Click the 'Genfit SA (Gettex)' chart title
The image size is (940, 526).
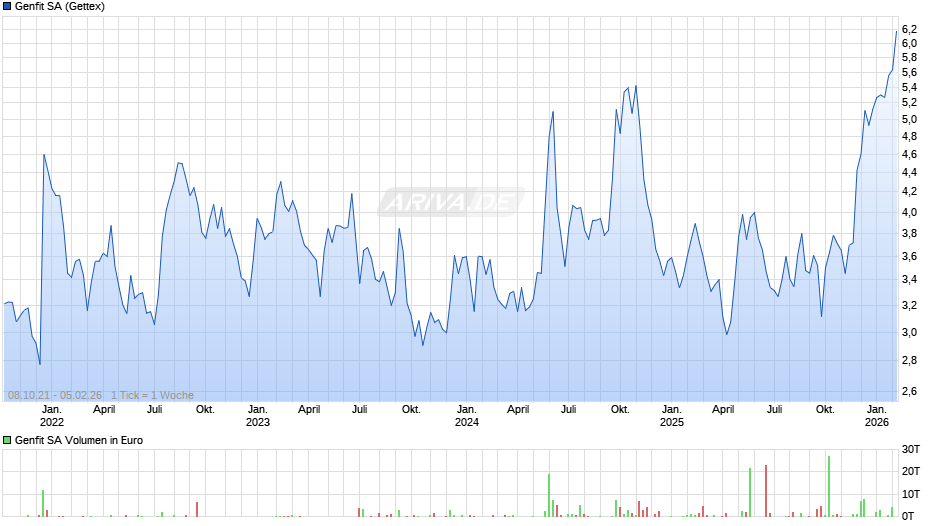[x=60, y=7]
